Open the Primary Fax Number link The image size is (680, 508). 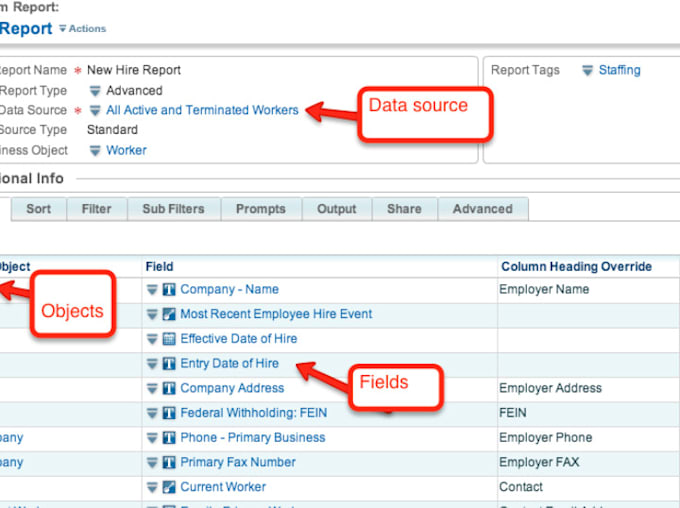pyautogui.click(x=238, y=462)
